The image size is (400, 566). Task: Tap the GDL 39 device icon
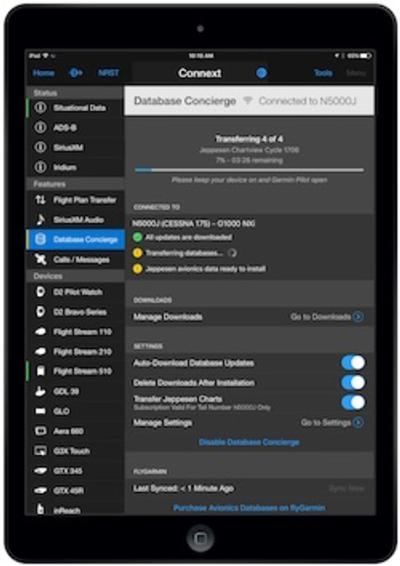point(40,391)
